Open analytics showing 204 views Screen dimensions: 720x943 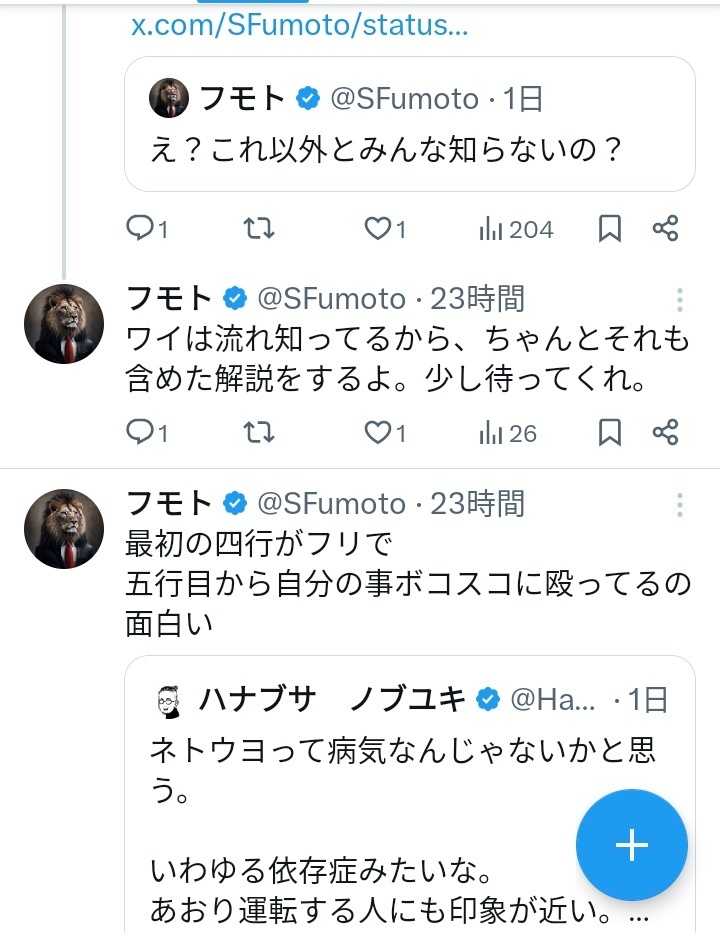(516, 229)
